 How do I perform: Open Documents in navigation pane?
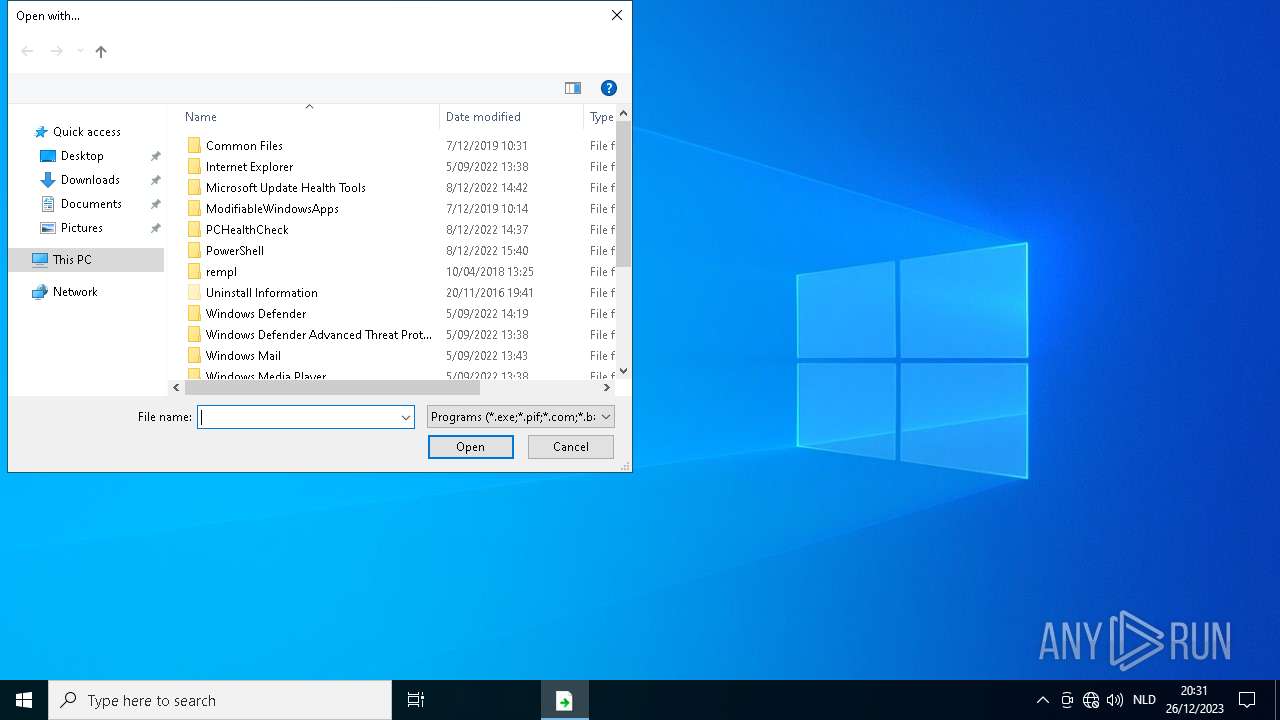click(x=91, y=204)
